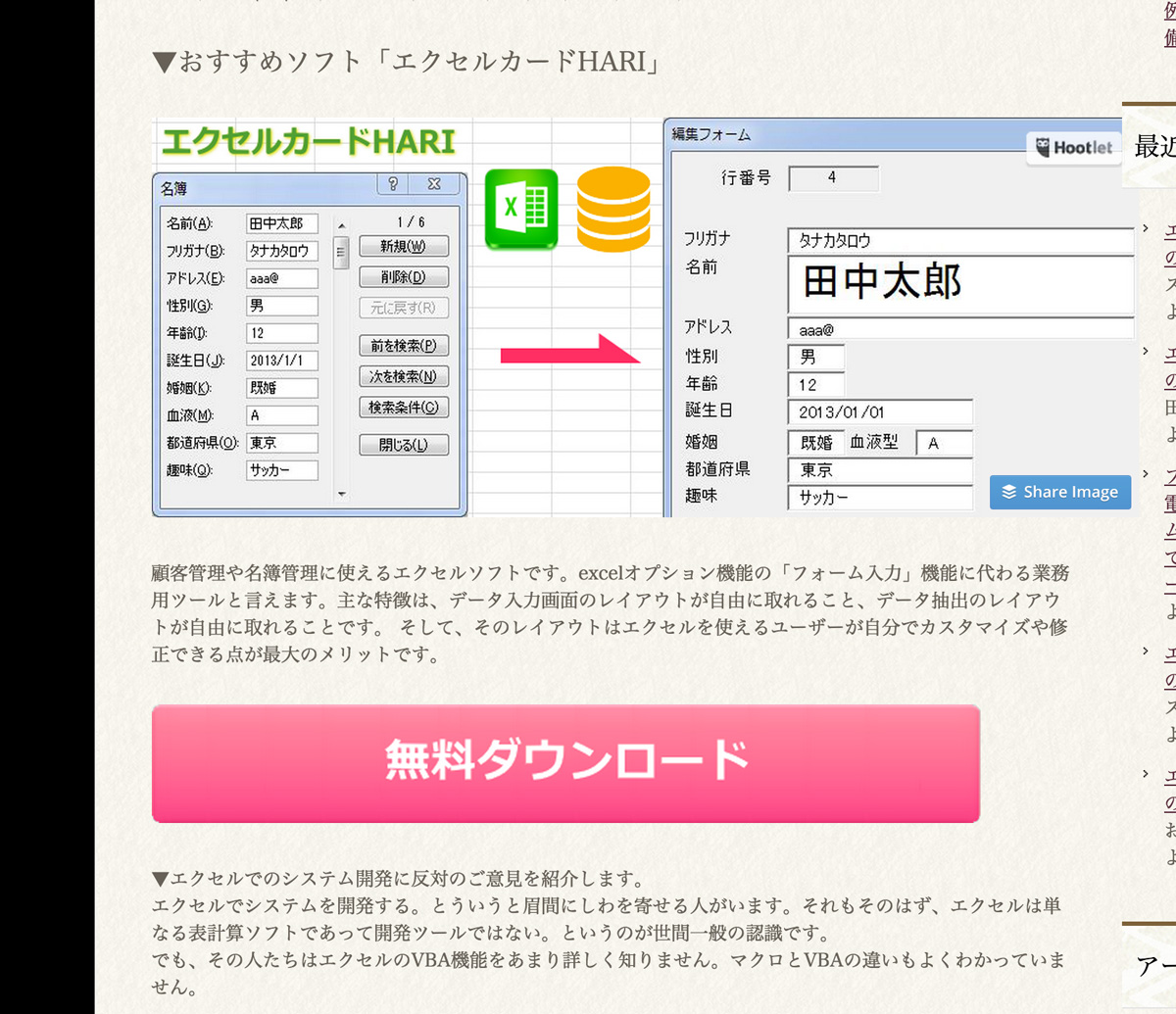Click the 次を検索(N) button
This screenshot has height=1014, width=1176.
click(x=404, y=376)
